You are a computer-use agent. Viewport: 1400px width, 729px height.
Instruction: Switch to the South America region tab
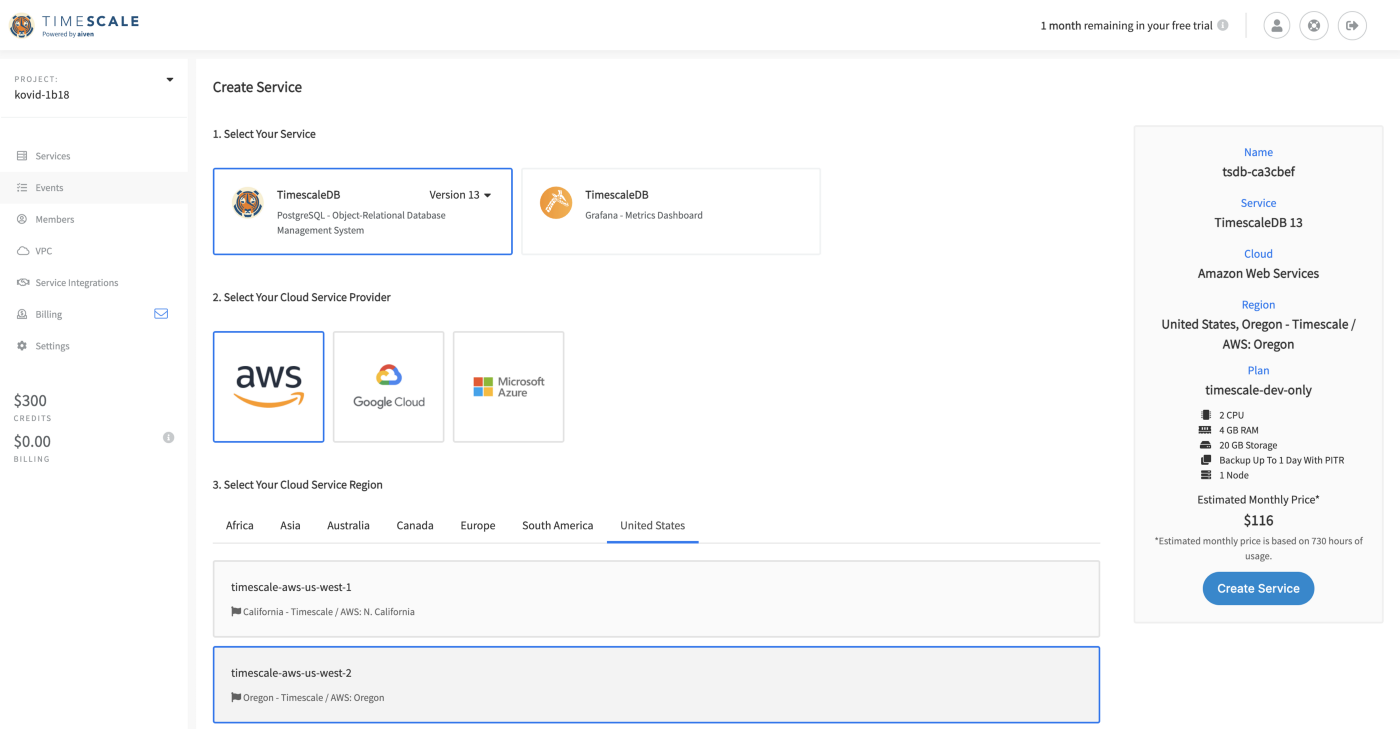(x=558, y=526)
